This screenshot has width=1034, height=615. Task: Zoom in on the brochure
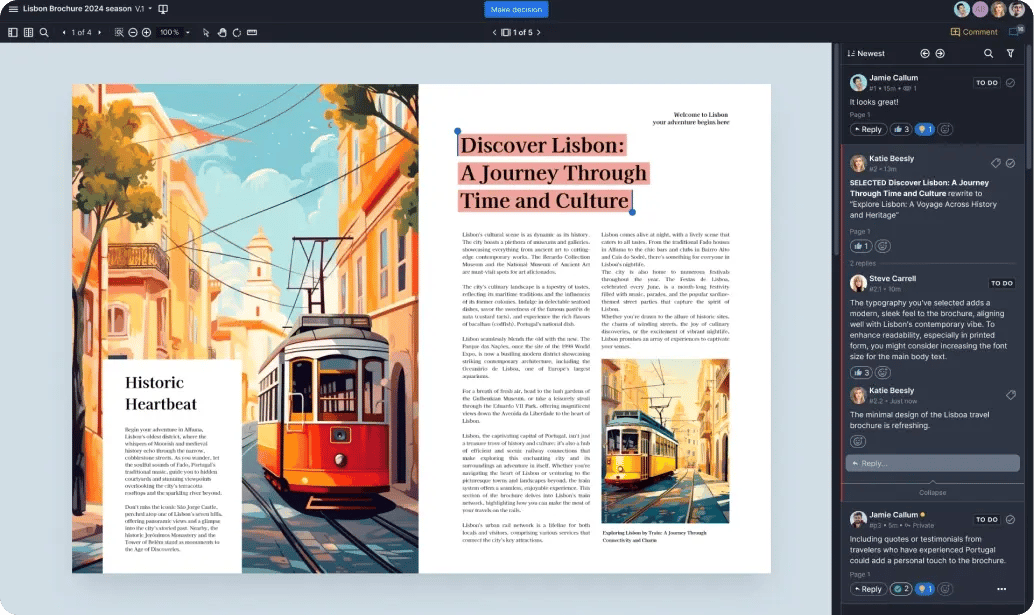click(146, 31)
